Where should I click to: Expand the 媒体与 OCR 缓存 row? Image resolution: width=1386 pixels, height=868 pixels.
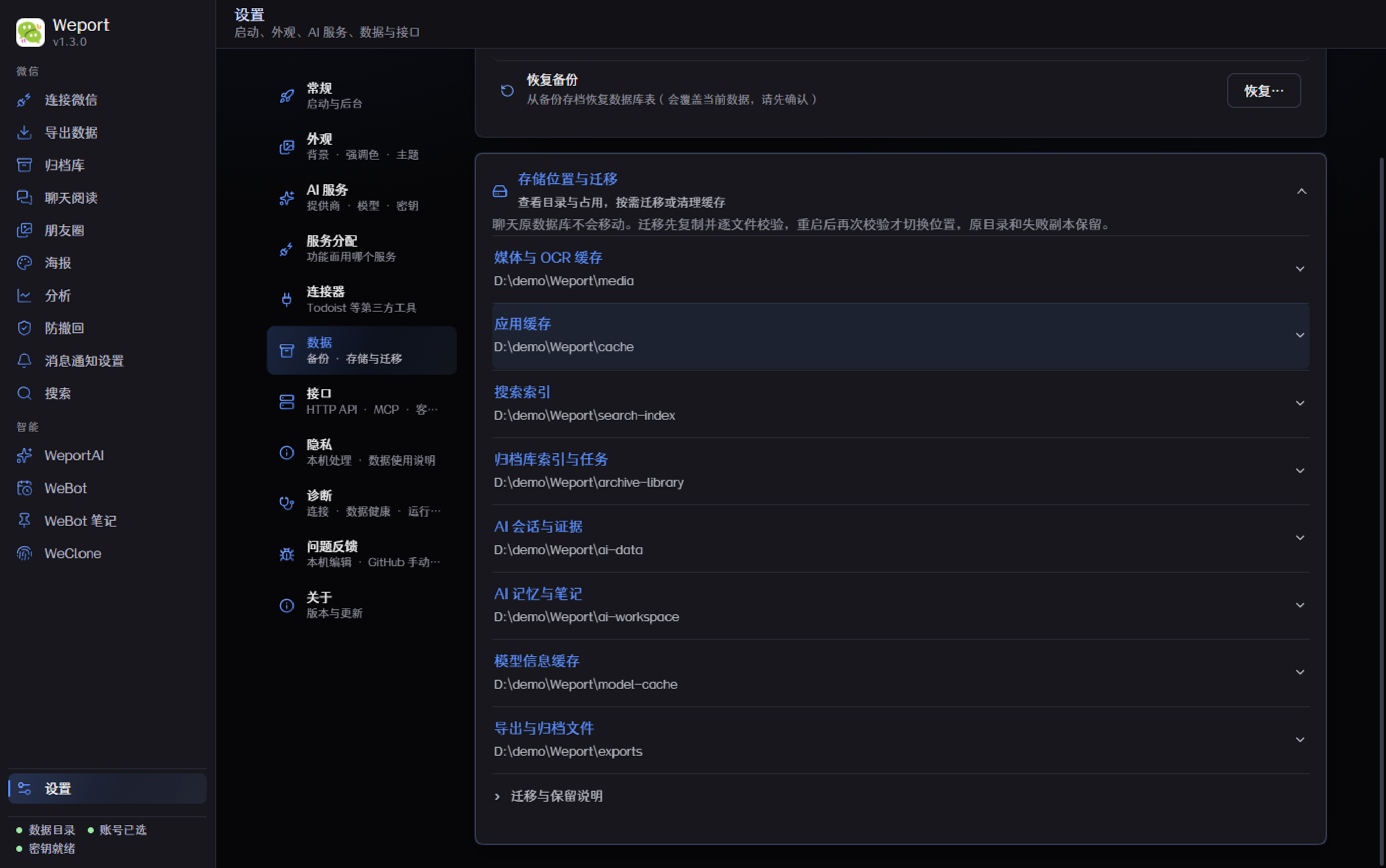coord(900,268)
